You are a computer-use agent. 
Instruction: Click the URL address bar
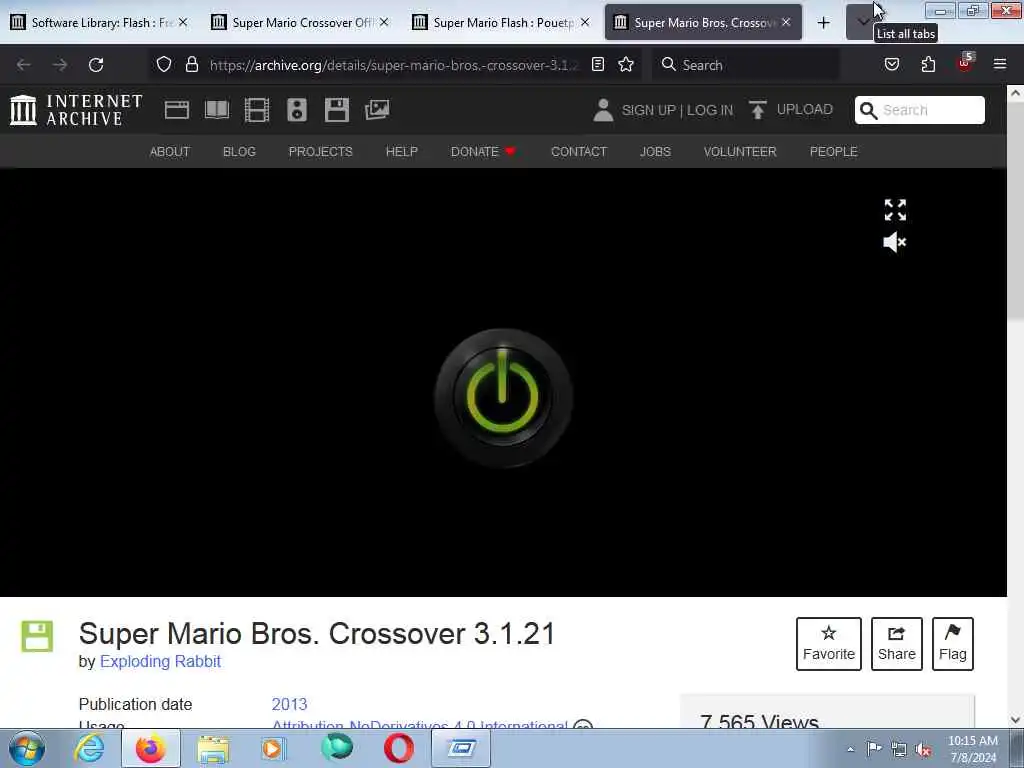pyautogui.click(x=393, y=65)
